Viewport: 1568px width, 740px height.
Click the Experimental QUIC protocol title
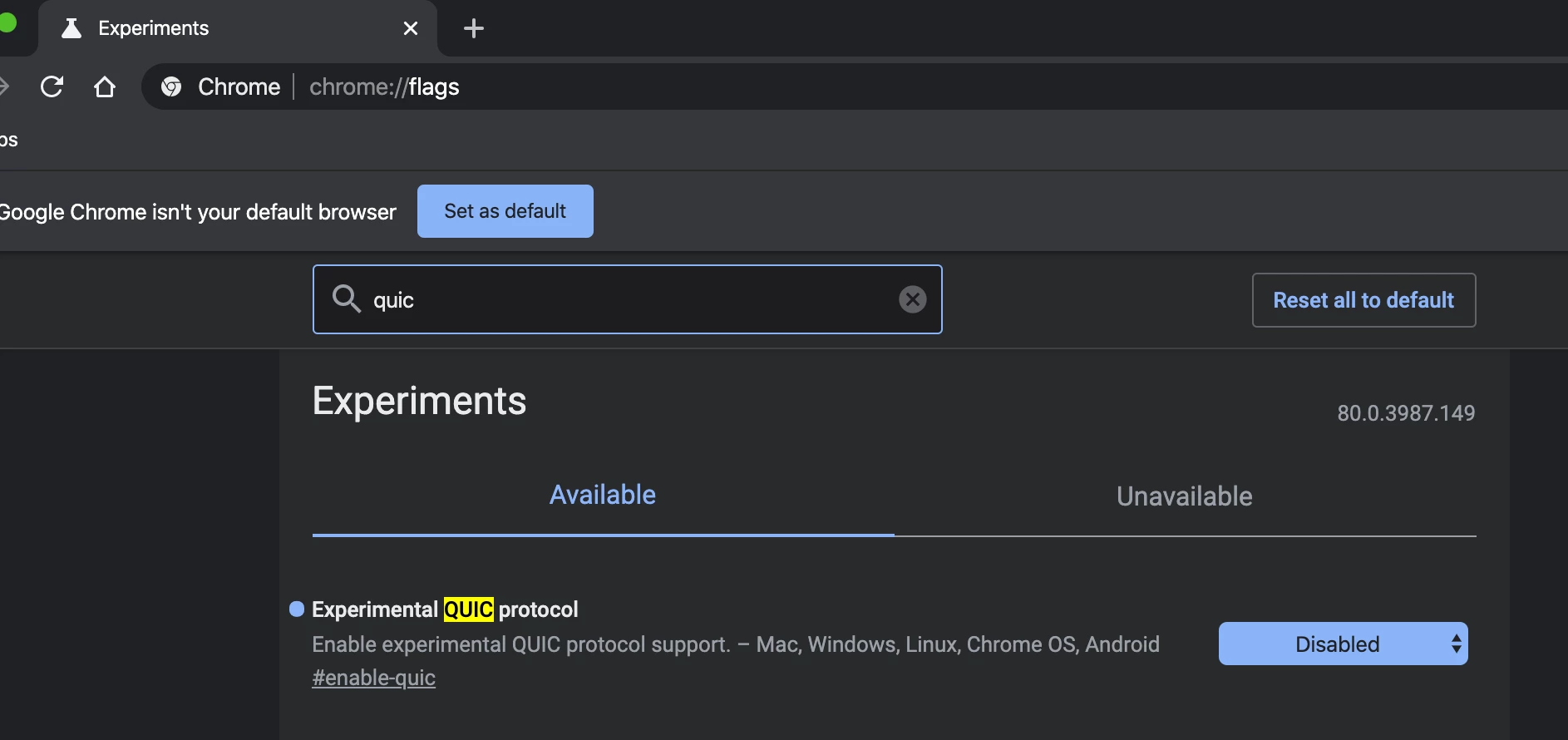click(x=445, y=609)
